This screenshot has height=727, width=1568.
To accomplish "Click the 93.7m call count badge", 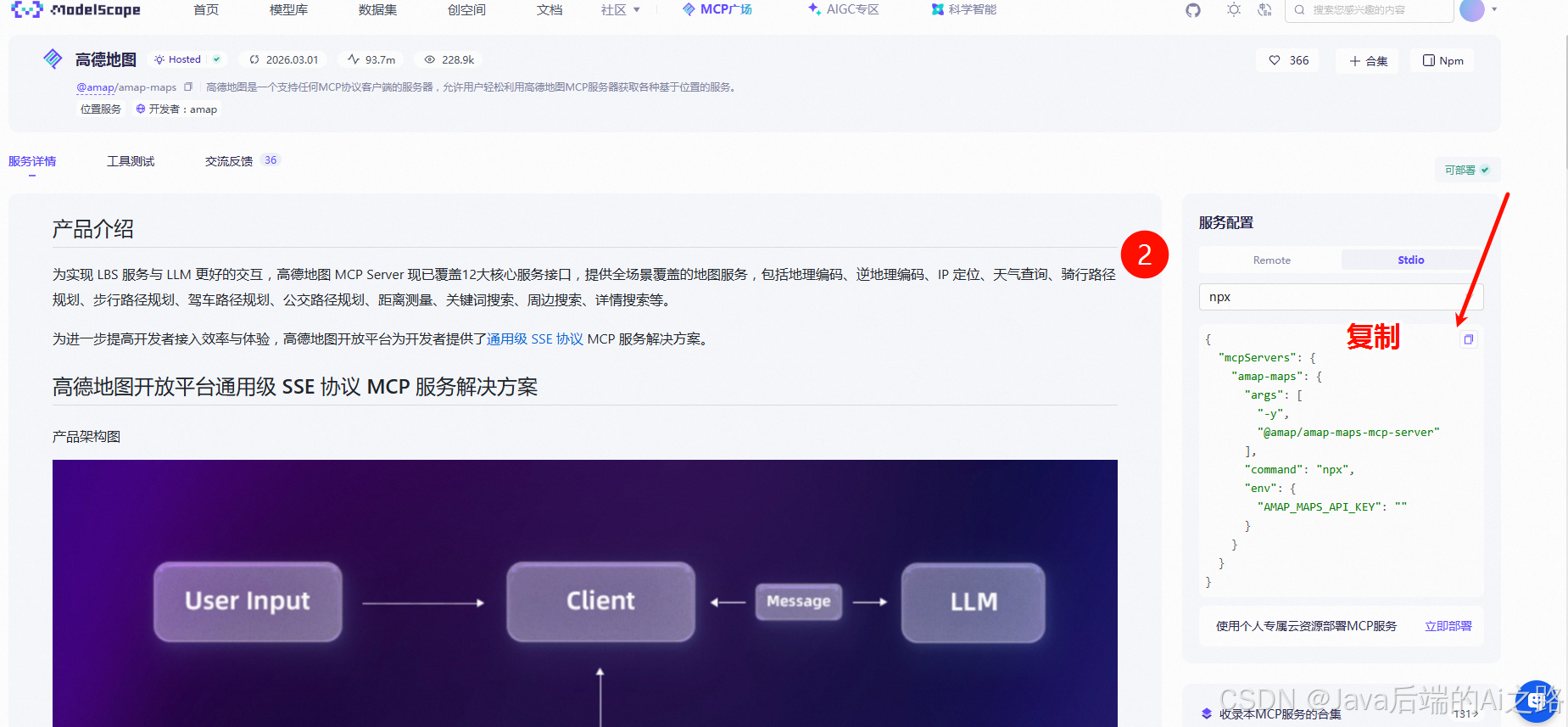I will (x=371, y=59).
